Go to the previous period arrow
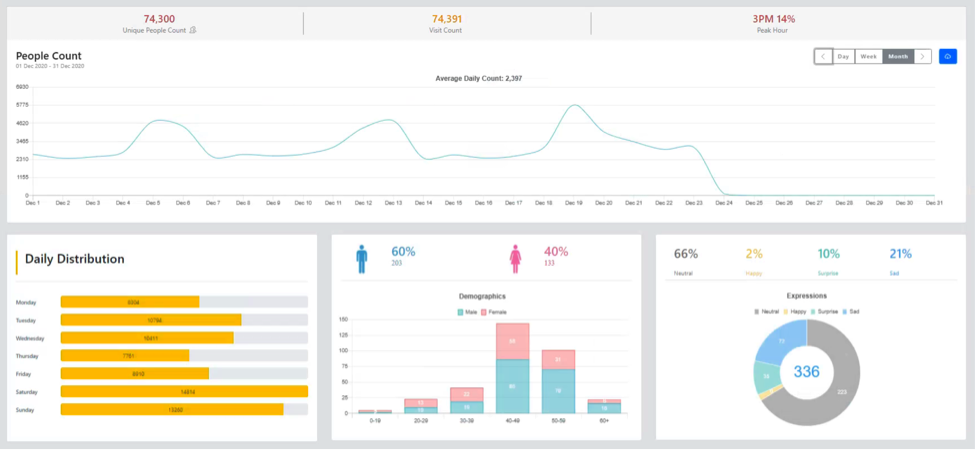 (823, 57)
